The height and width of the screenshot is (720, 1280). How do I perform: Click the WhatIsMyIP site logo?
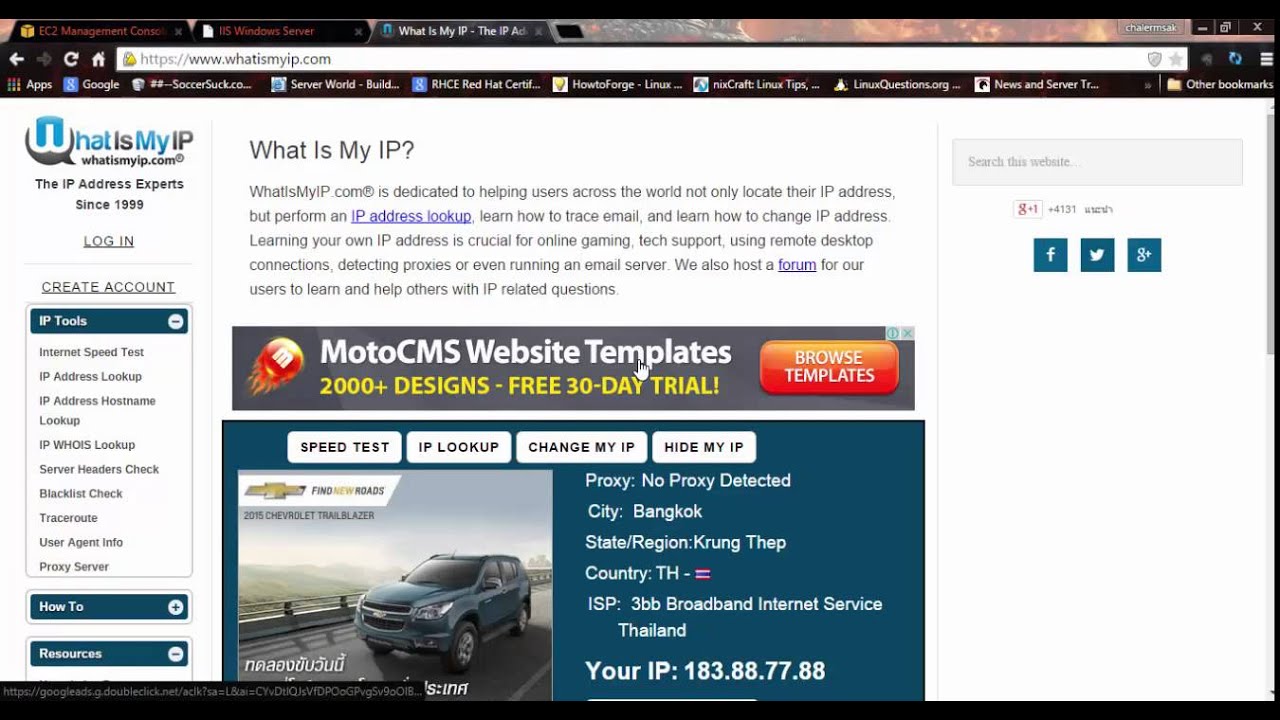(109, 141)
